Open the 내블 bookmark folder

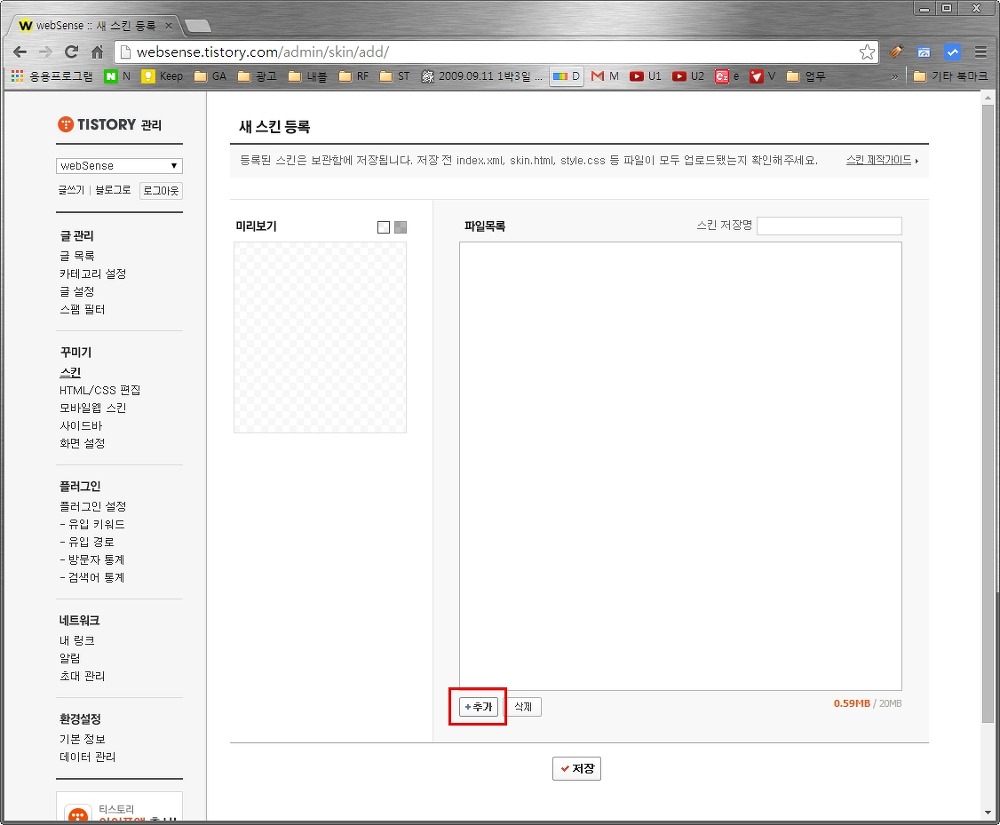point(307,77)
